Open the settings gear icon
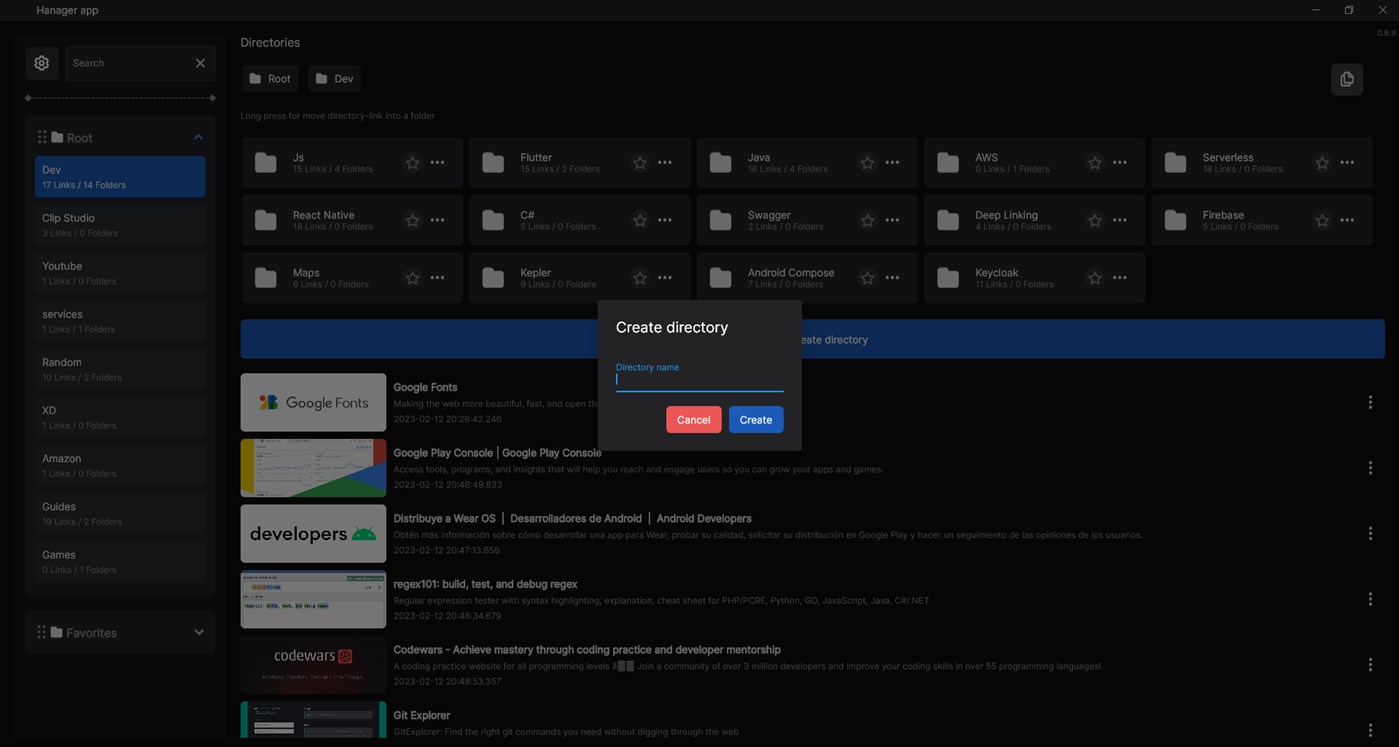The height and width of the screenshot is (747, 1399). (x=41, y=63)
